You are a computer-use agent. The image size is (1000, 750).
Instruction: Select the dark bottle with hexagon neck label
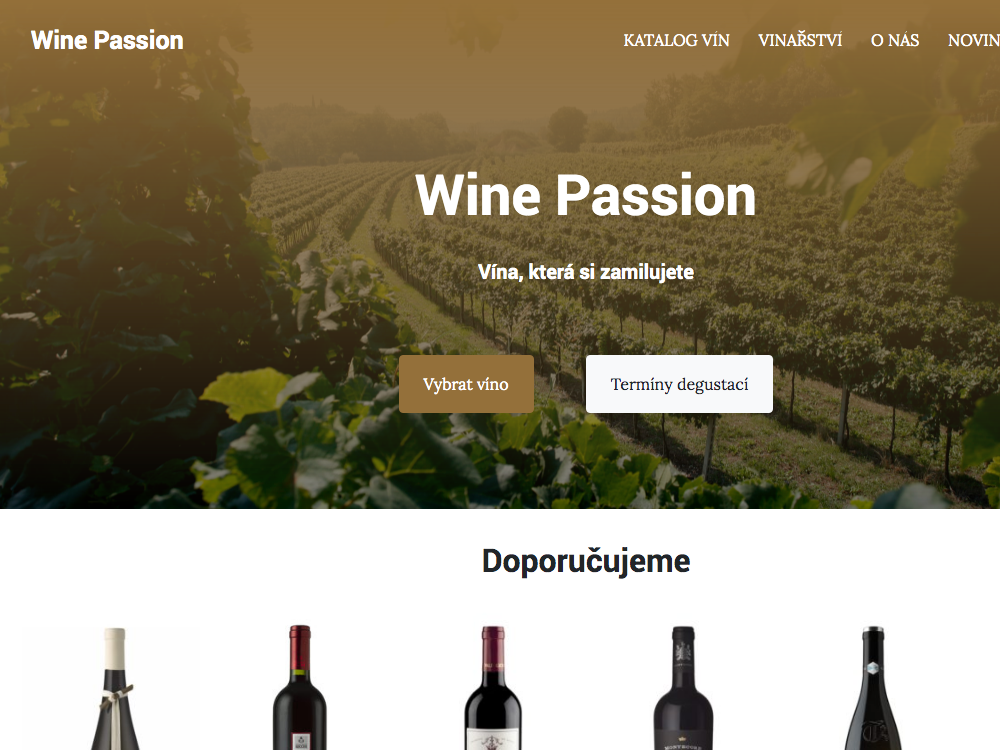click(873, 688)
